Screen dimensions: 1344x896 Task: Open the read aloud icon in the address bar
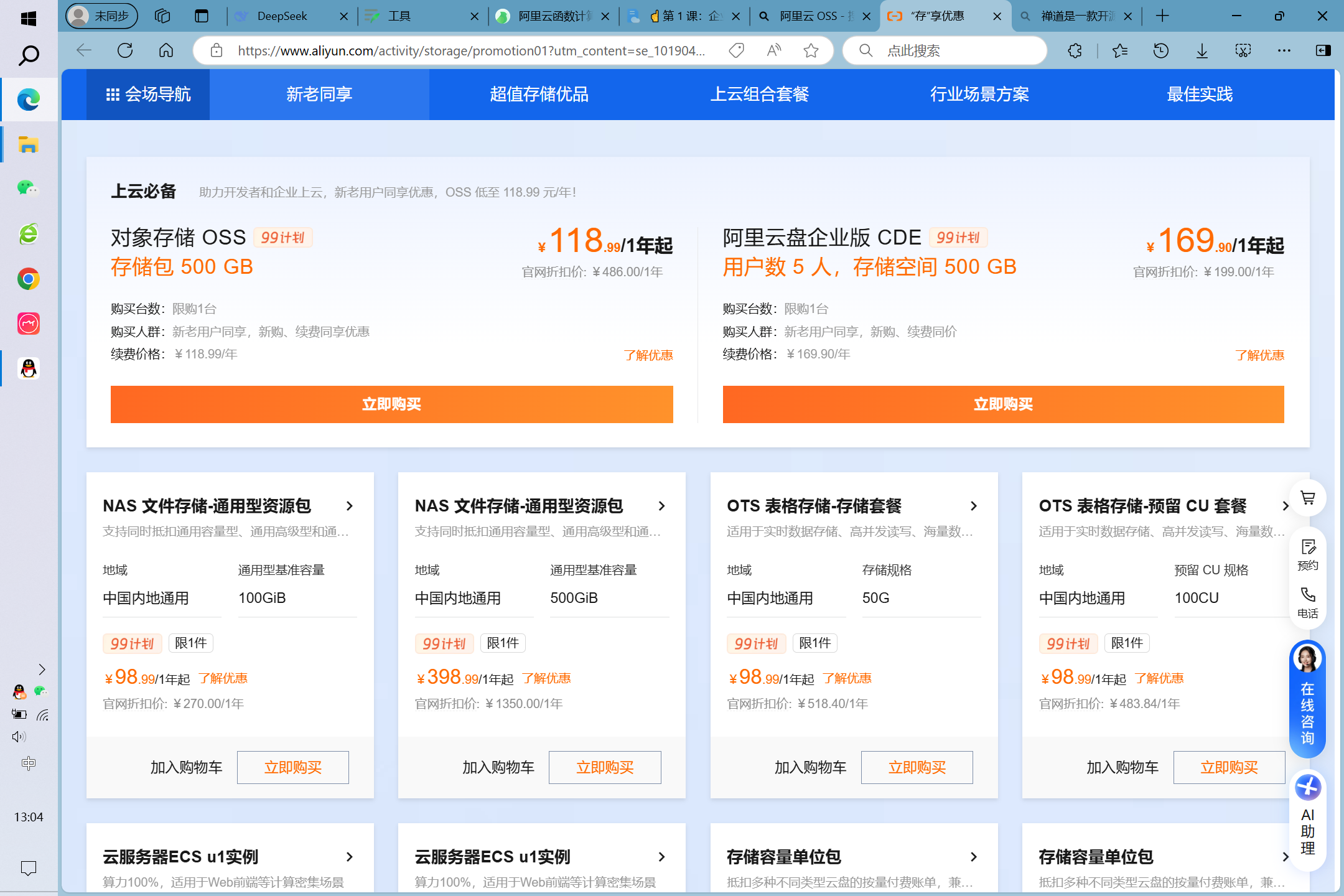tap(774, 50)
